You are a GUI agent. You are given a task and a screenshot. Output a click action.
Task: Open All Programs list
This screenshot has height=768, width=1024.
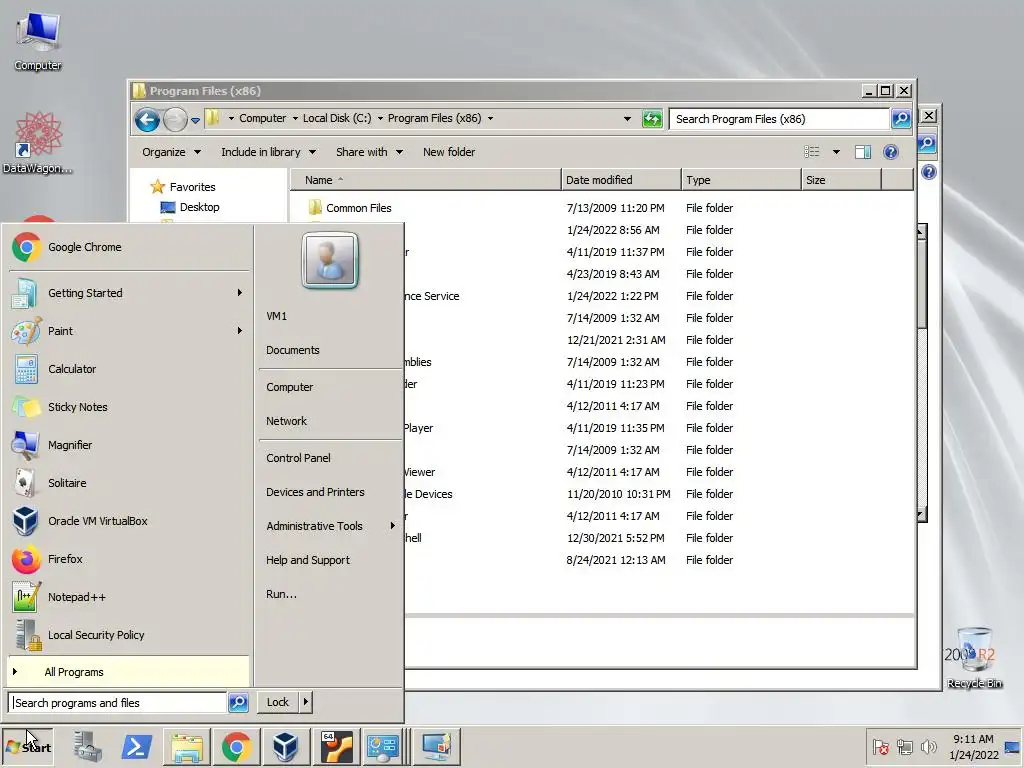click(x=129, y=672)
